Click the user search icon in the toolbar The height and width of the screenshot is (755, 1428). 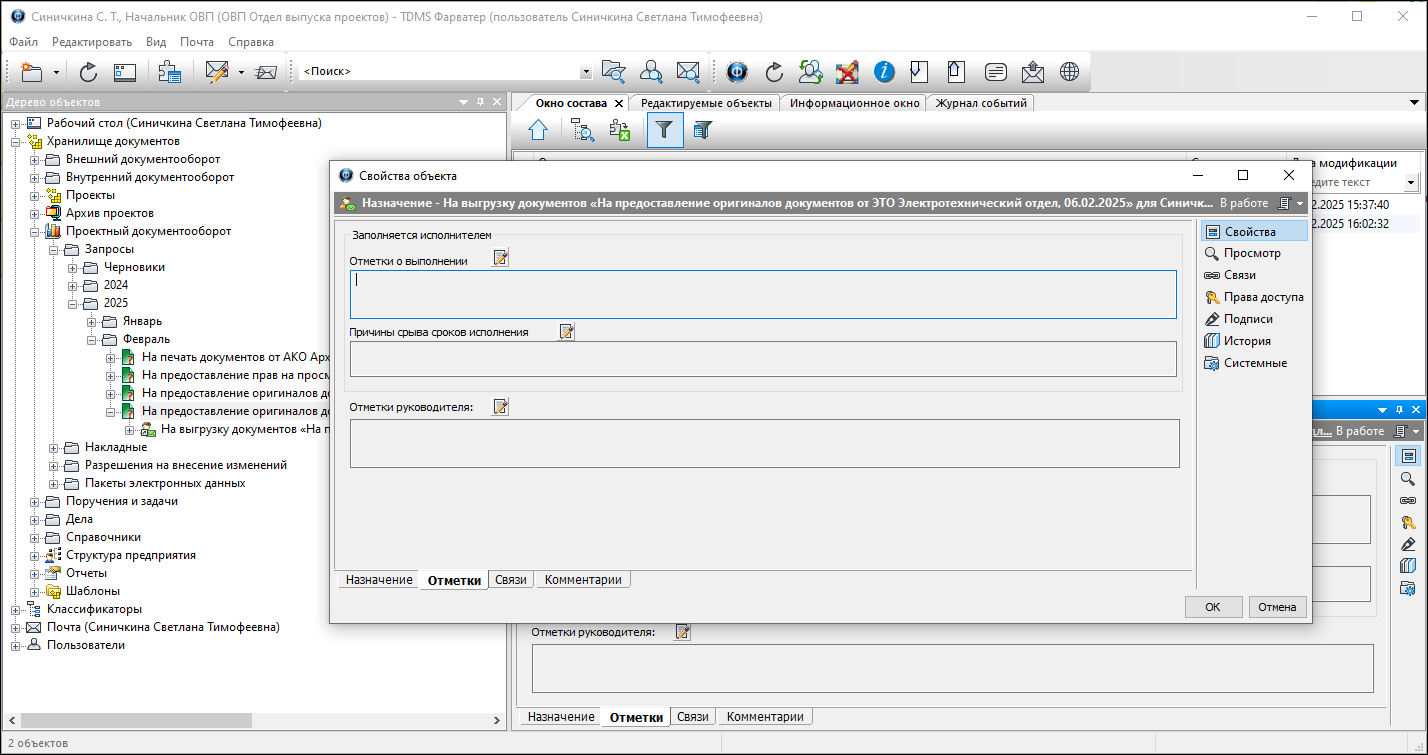(x=651, y=72)
